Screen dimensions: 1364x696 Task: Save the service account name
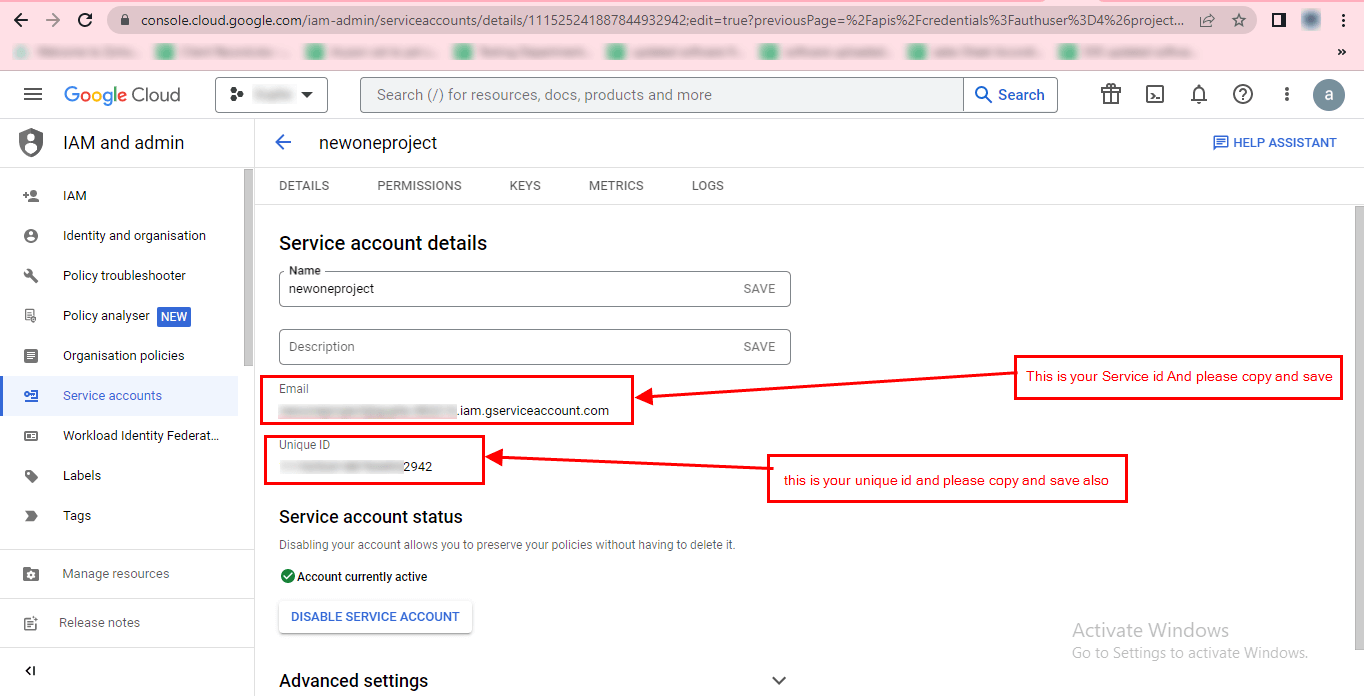click(759, 289)
